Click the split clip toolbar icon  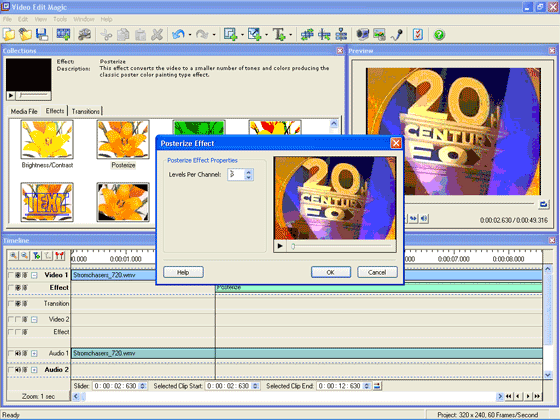(324, 35)
